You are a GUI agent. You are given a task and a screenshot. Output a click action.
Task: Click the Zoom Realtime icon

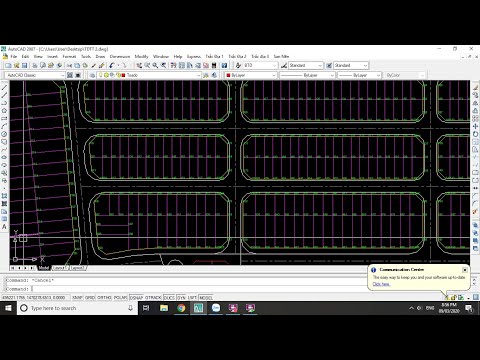(147, 66)
